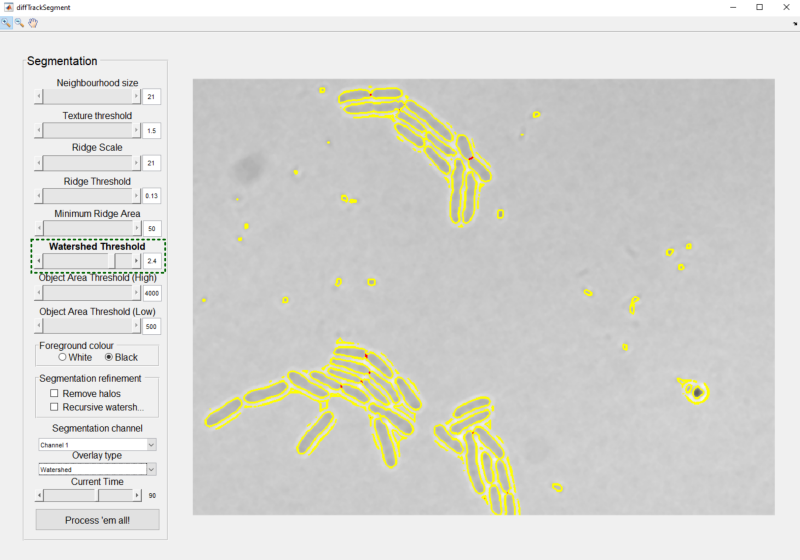Increase Ridge Scale with right arrow

(136, 163)
